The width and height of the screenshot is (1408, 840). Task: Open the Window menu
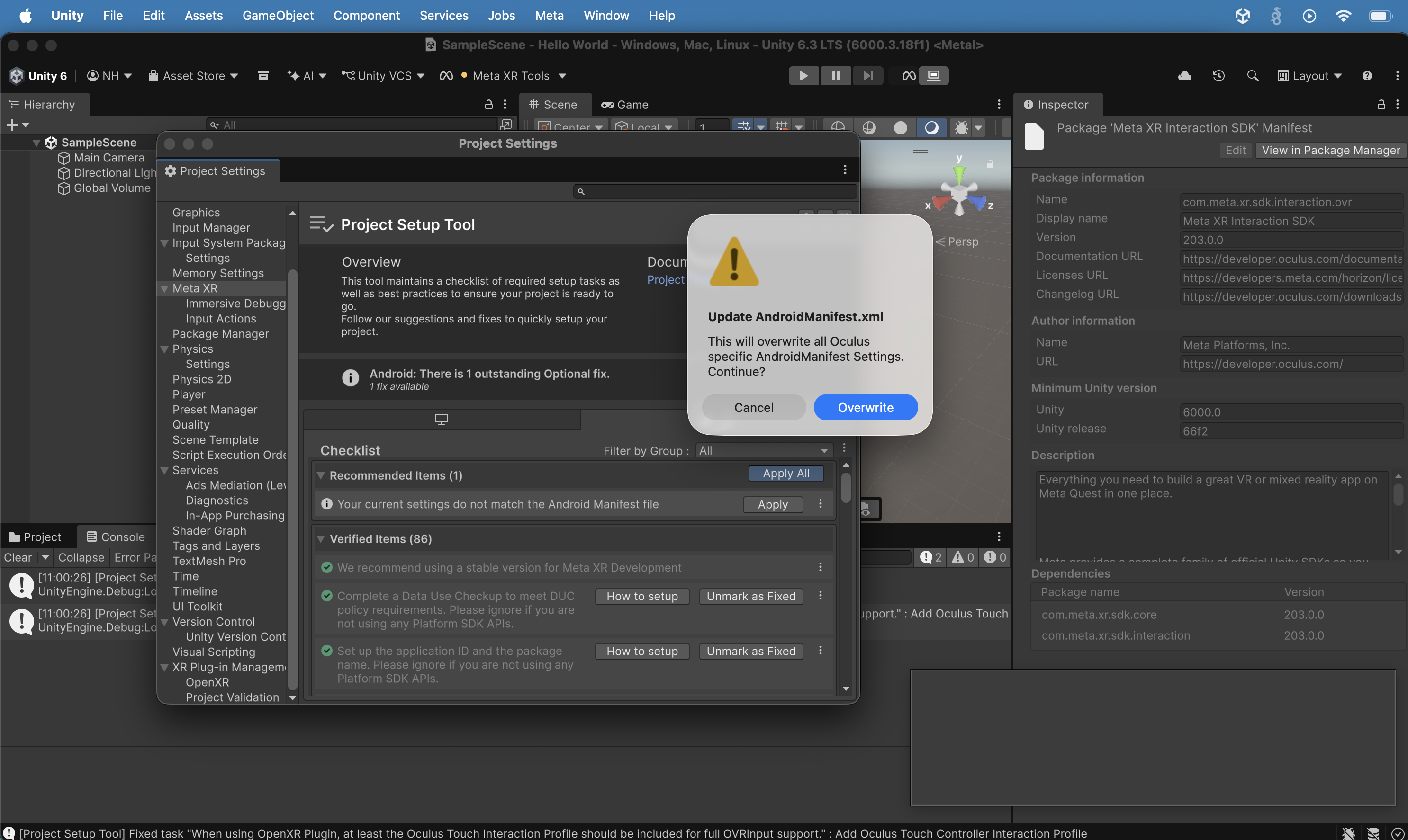tap(605, 16)
